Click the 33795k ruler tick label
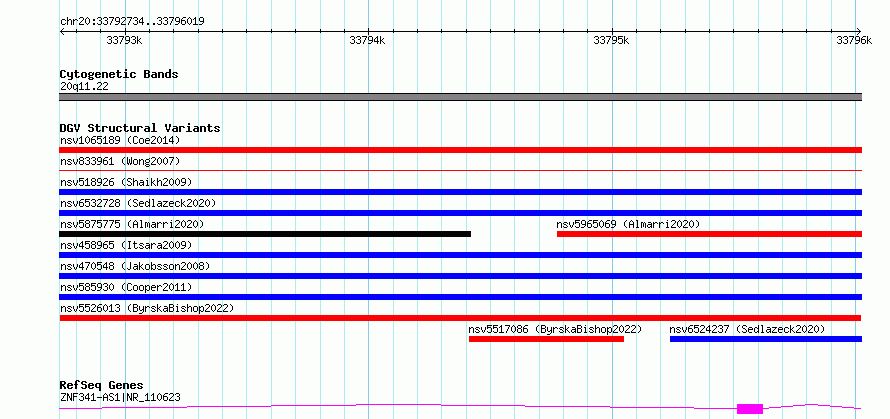Viewport: 890px width, 419px height. [x=611, y=40]
